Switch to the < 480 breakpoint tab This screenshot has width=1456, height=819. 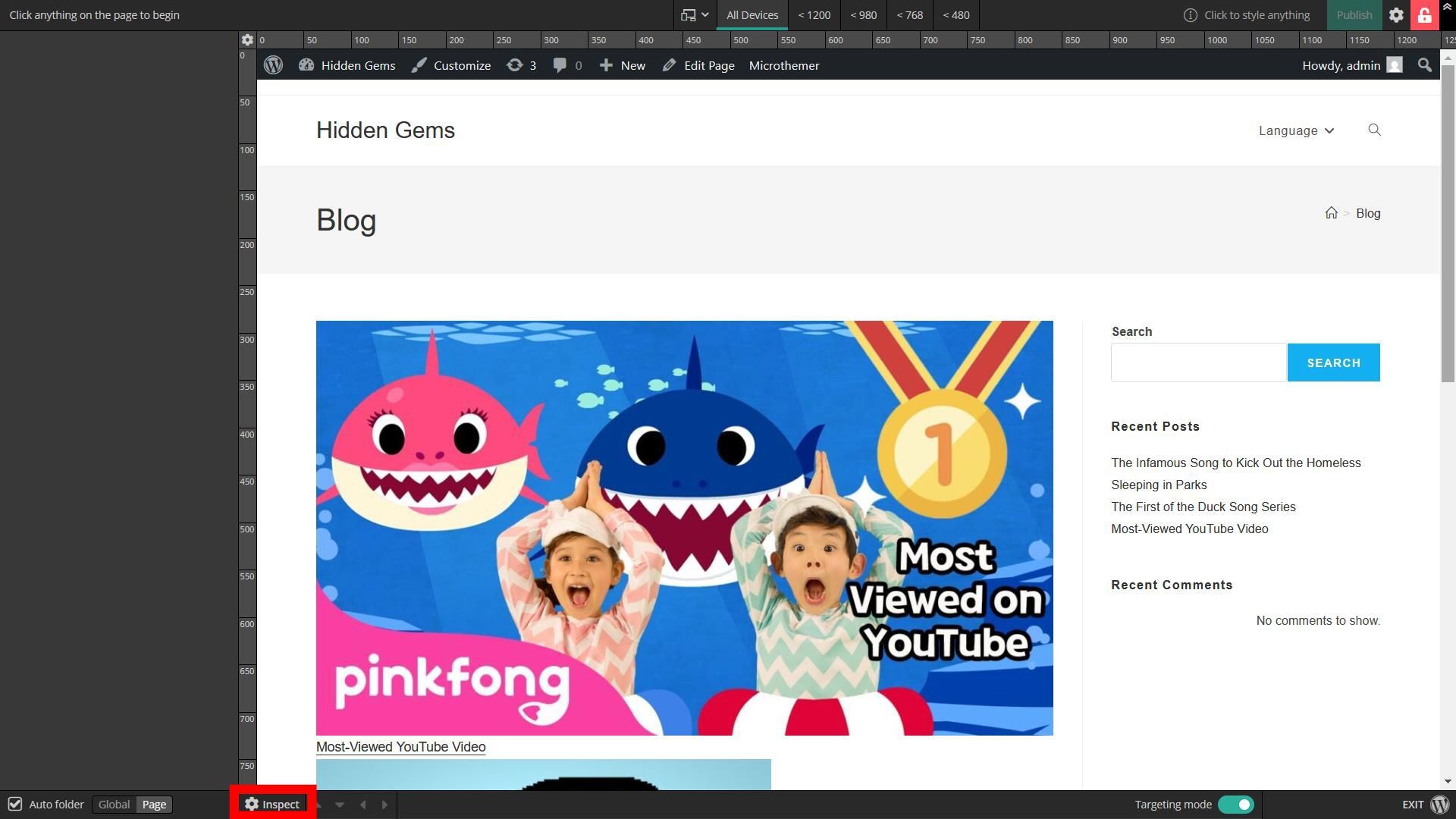pos(956,15)
